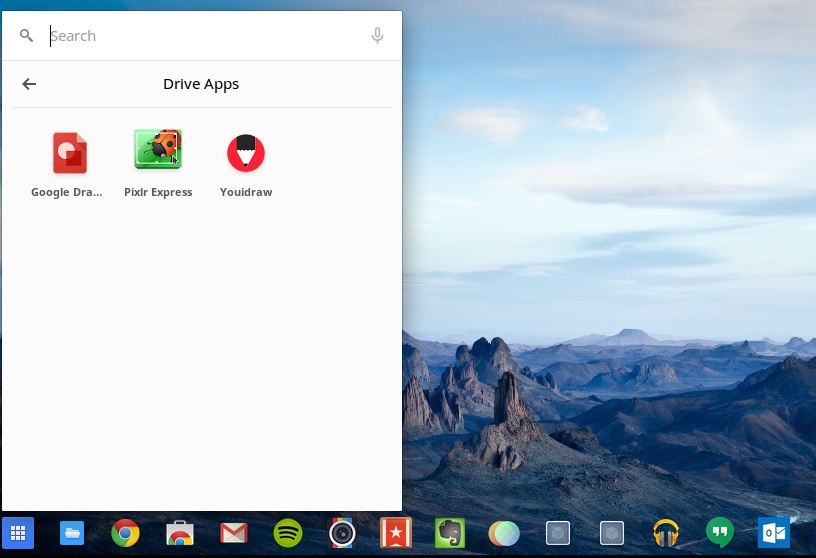
Task: Click the Search input field
Action: coord(200,36)
